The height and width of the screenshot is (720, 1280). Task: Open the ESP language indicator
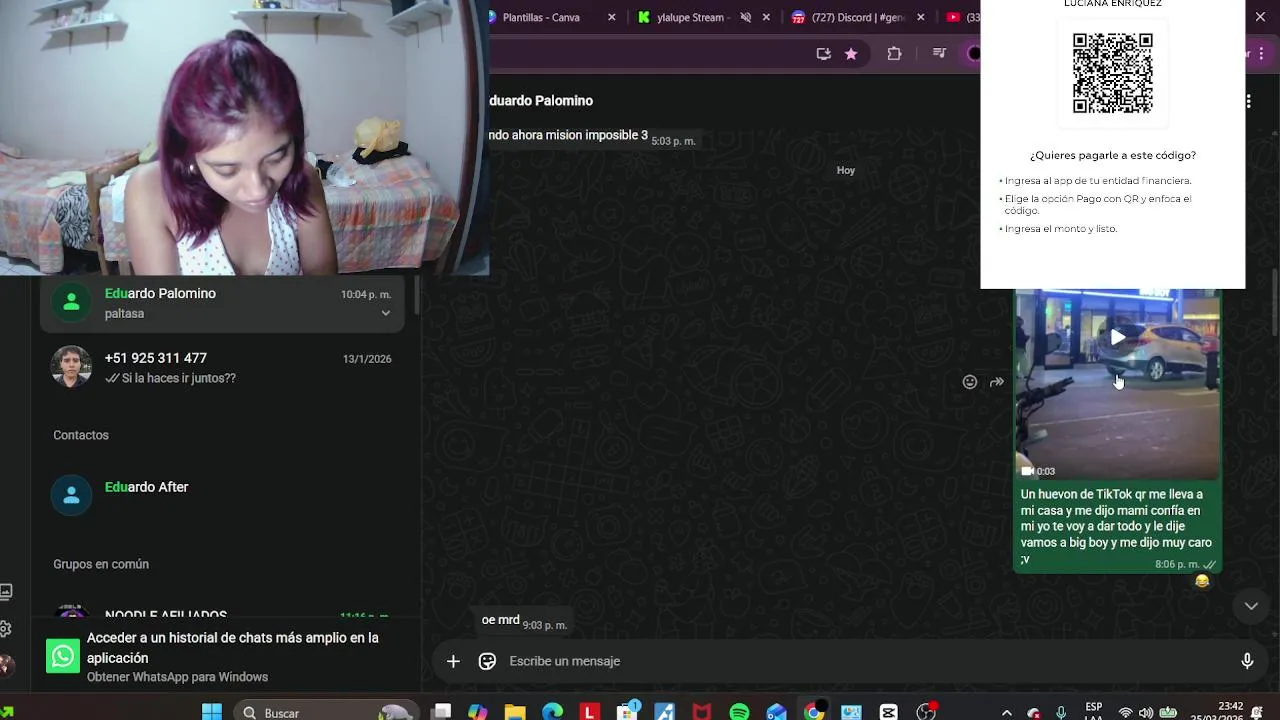coord(1094,712)
